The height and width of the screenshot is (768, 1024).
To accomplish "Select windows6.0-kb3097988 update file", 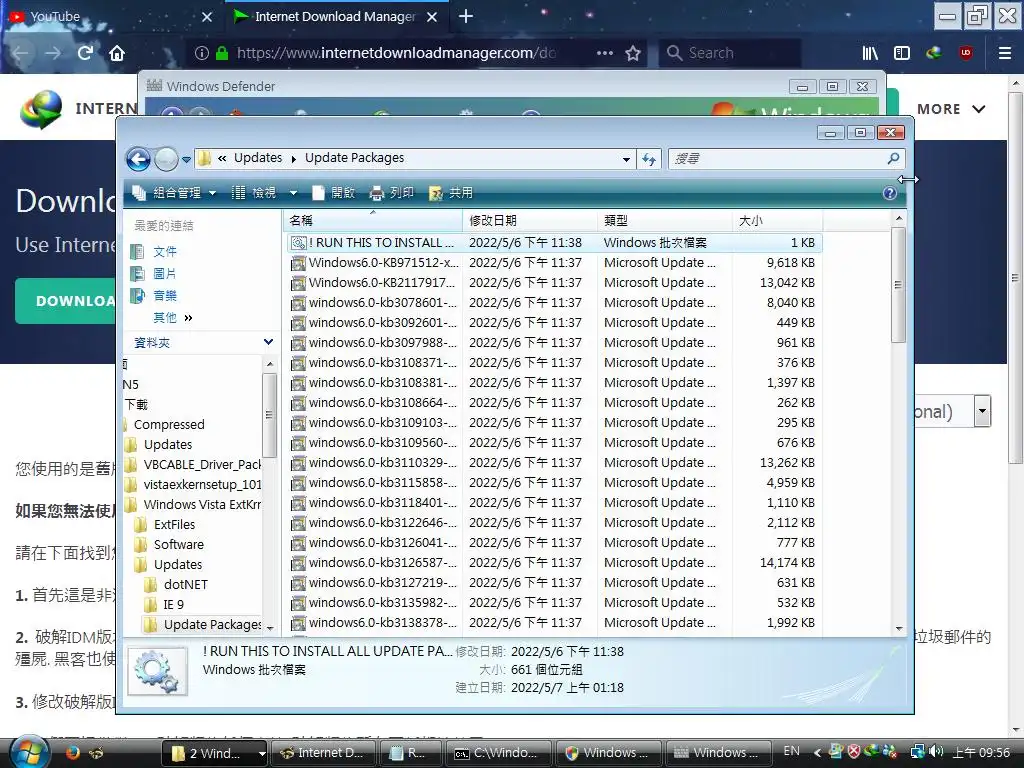I will [x=554, y=343].
